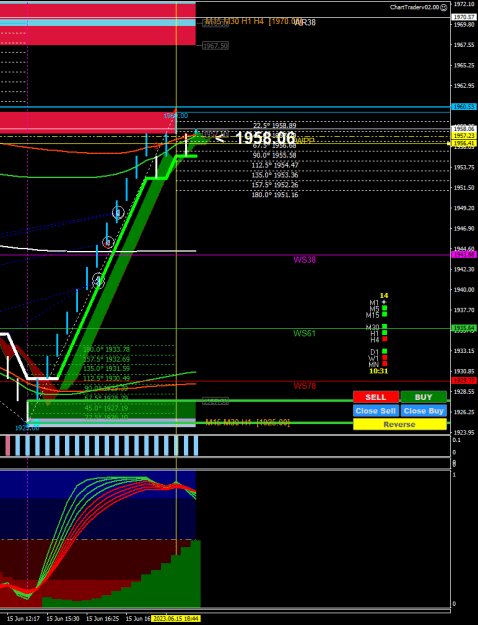Viewport: 478px width, 625px height.
Task: Click the M15 M30 H1 [1925.00] zone label
Action: (x=247, y=422)
